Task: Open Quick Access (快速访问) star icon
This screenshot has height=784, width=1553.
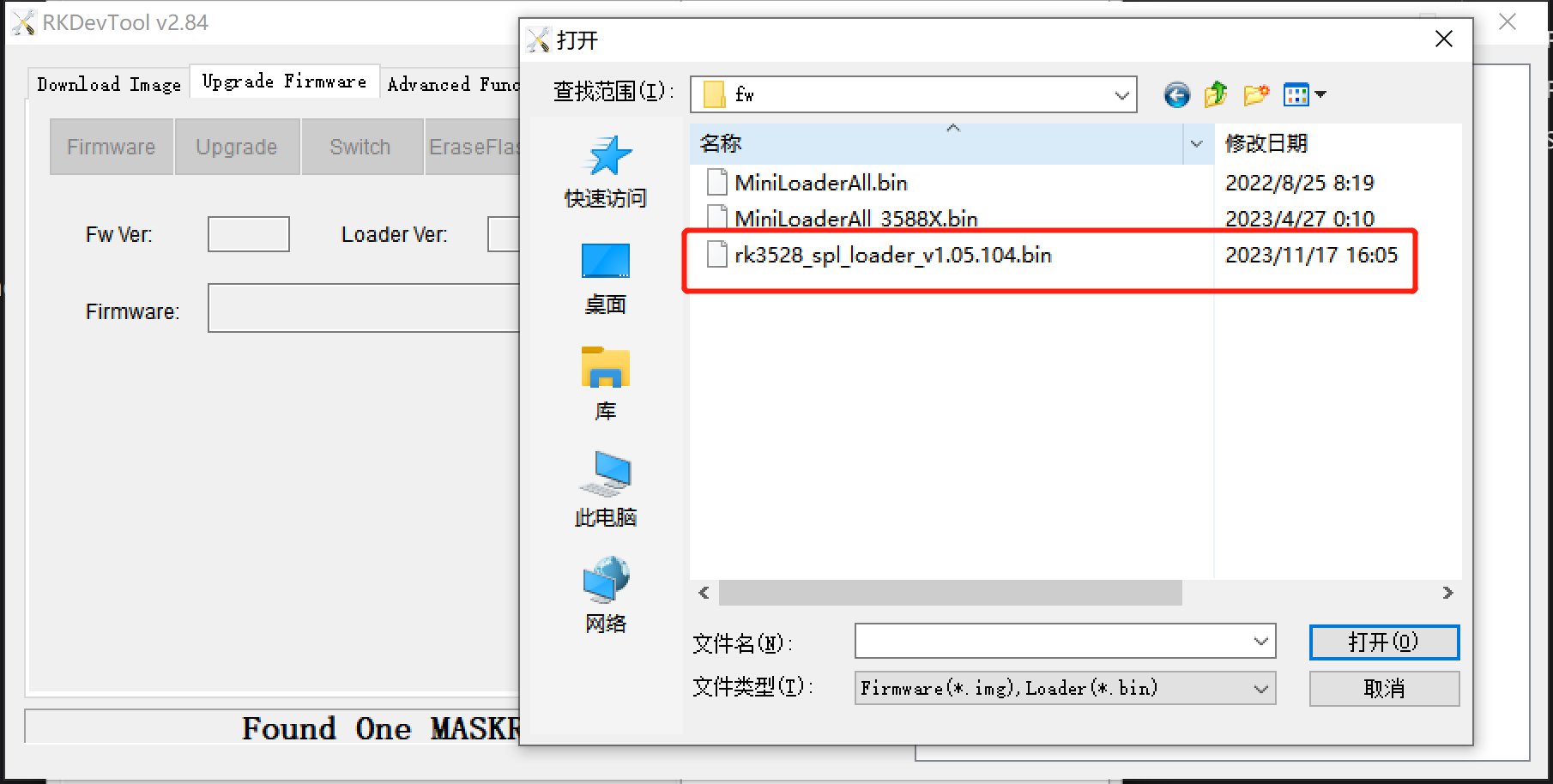Action: (x=607, y=156)
